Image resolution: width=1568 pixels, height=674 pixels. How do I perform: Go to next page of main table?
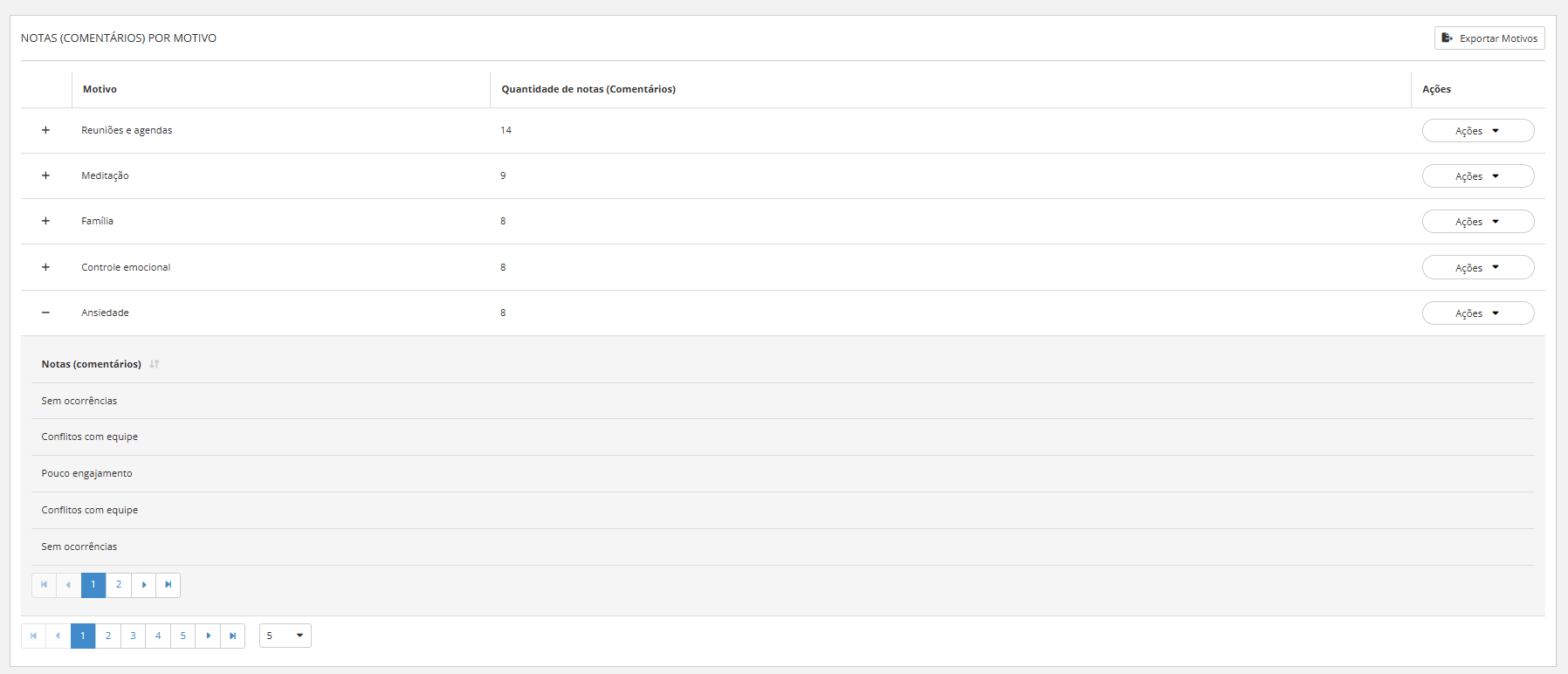click(208, 636)
